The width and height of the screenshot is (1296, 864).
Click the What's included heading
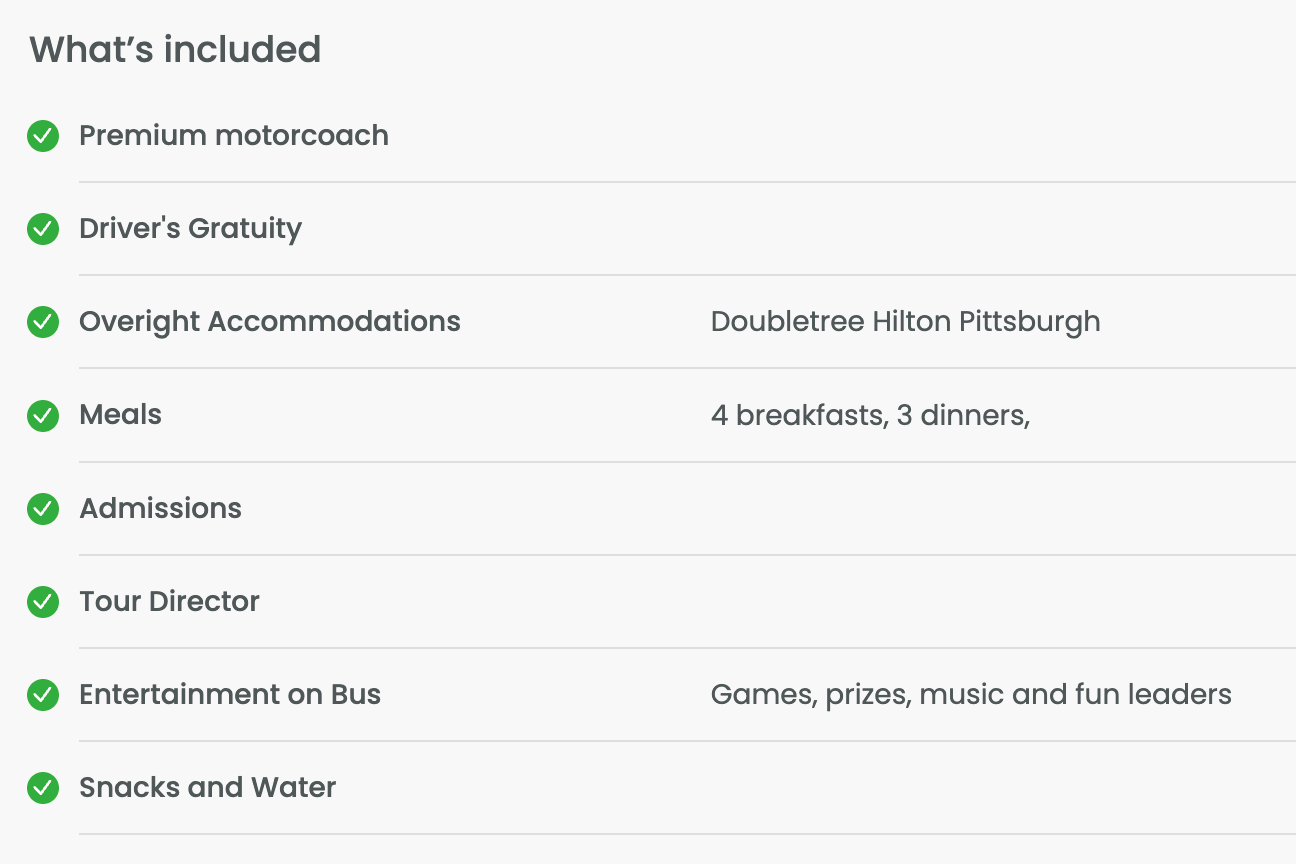(x=175, y=49)
